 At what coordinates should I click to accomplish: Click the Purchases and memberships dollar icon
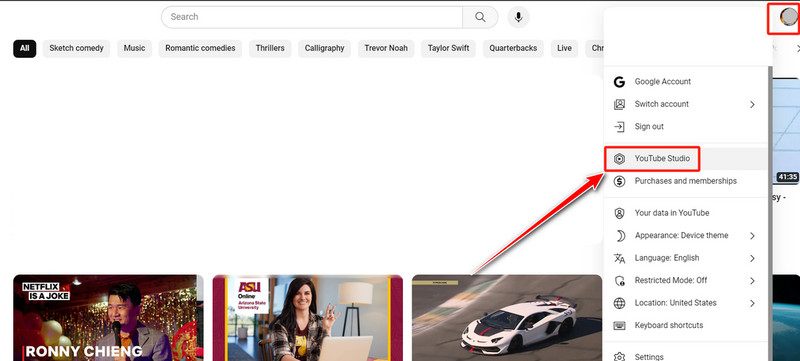coord(619,181)
